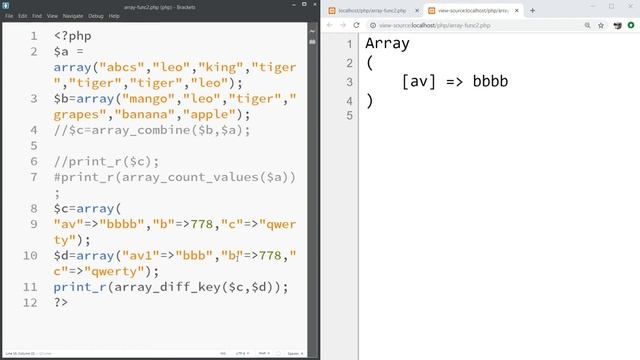Open the Edit menu in Brackets
This screenshot has width=640, height=360.
point(22,16)
